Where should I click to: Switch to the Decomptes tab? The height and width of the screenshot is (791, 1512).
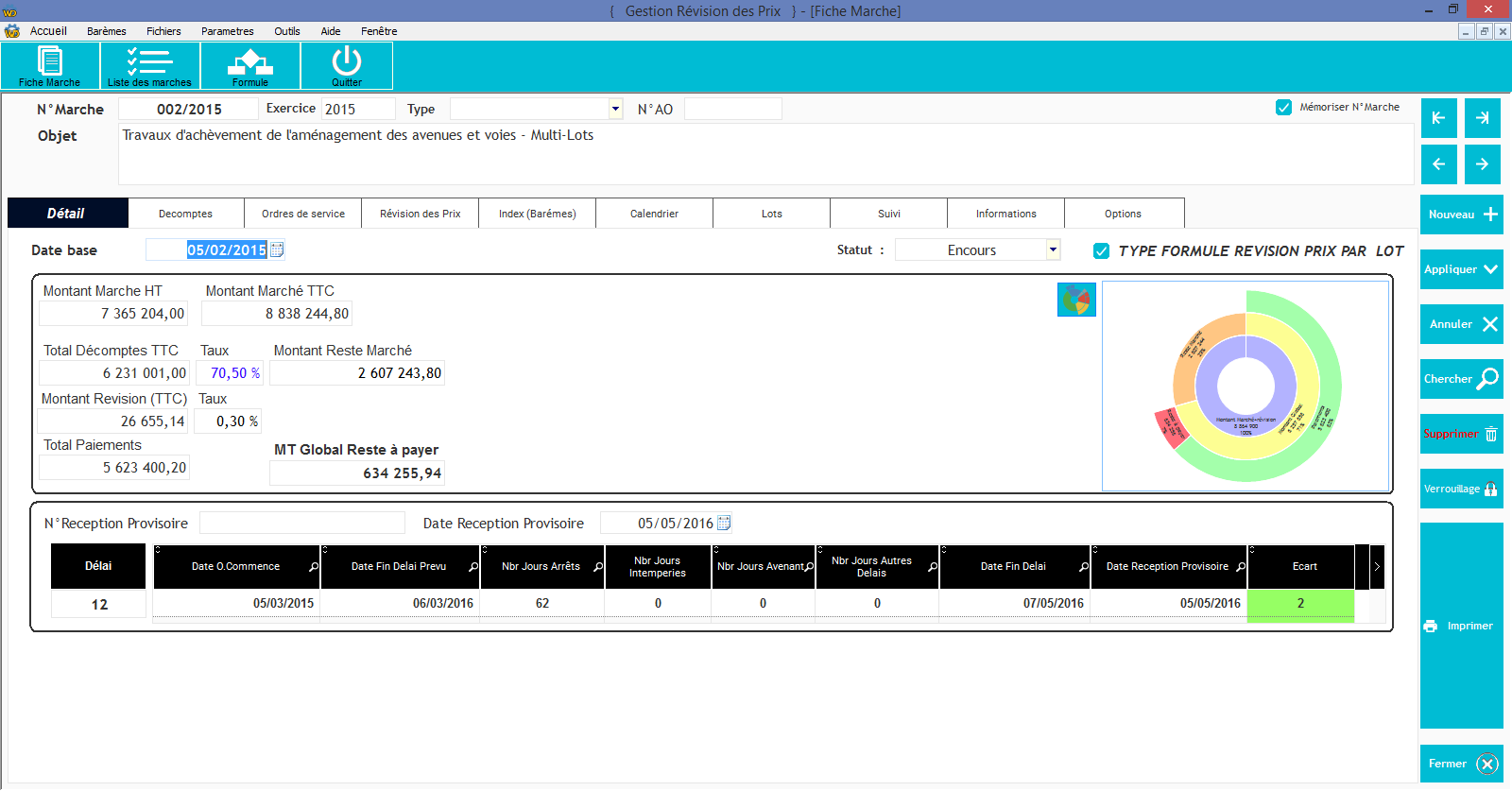[x=185, y=214]
